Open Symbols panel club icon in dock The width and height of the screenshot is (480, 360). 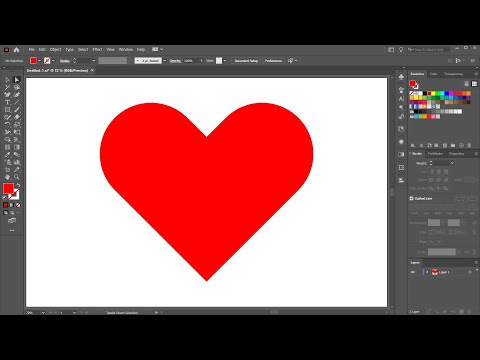pyautogui.click(x=401, y=77)
